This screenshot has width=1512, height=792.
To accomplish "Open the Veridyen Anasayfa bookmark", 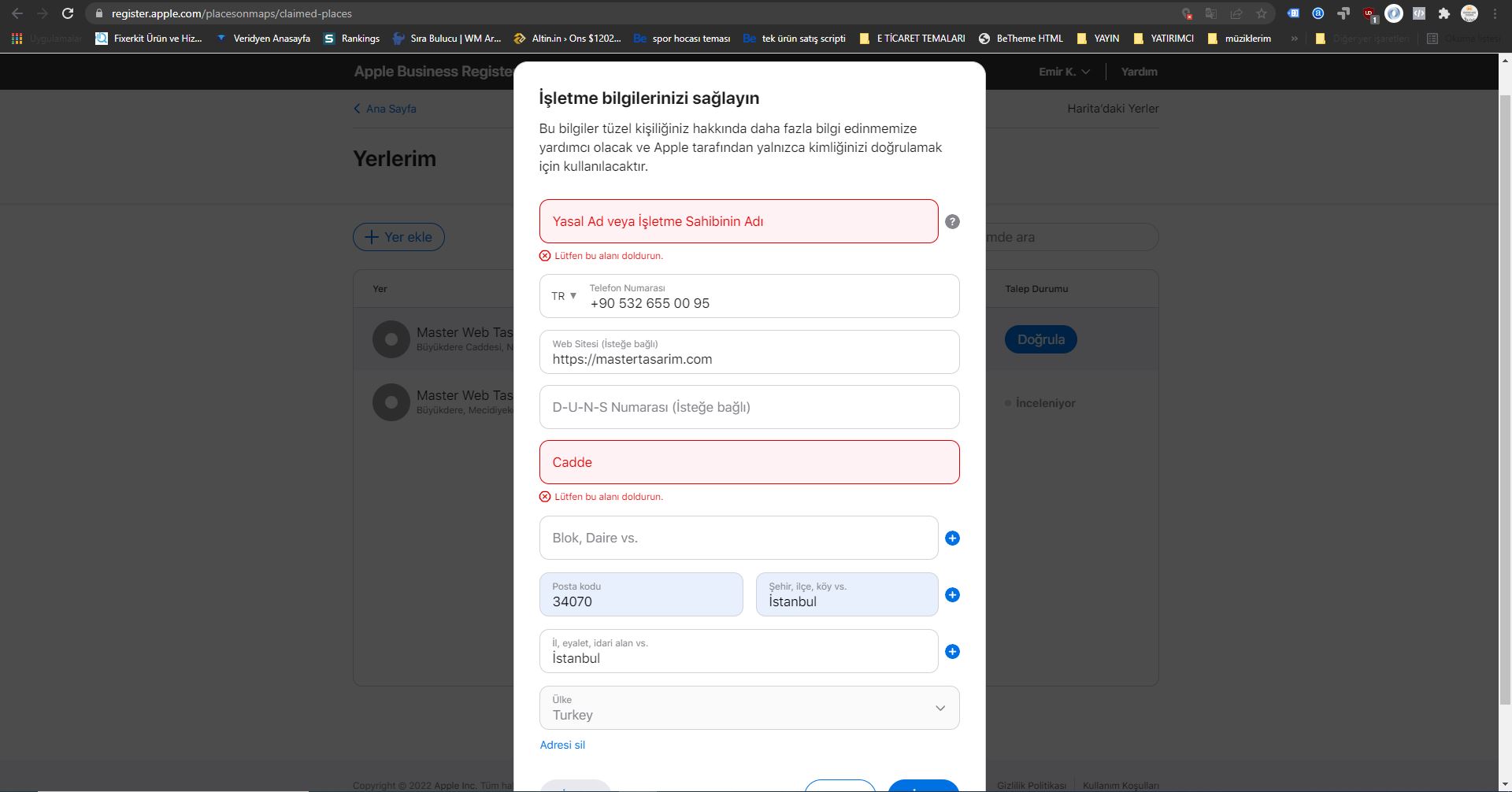I will point(263,38).
